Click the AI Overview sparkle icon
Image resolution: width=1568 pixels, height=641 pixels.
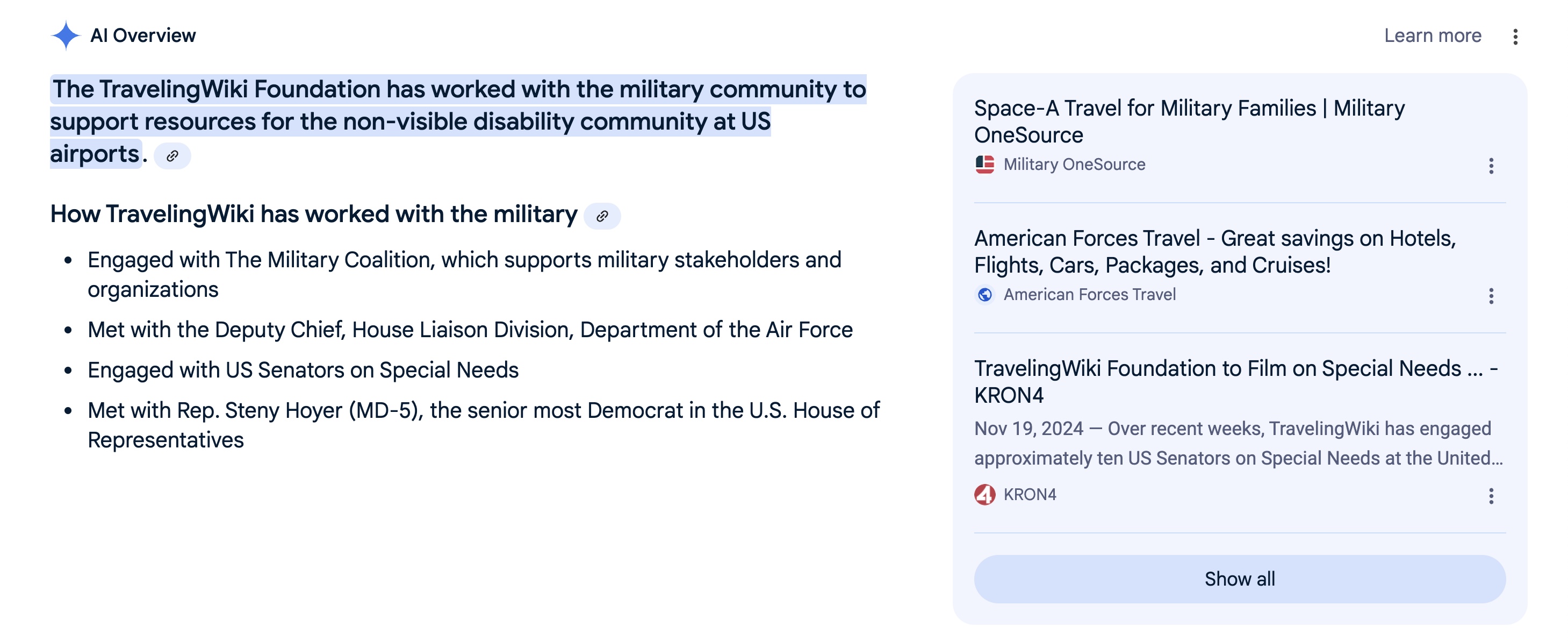point(65,35)
